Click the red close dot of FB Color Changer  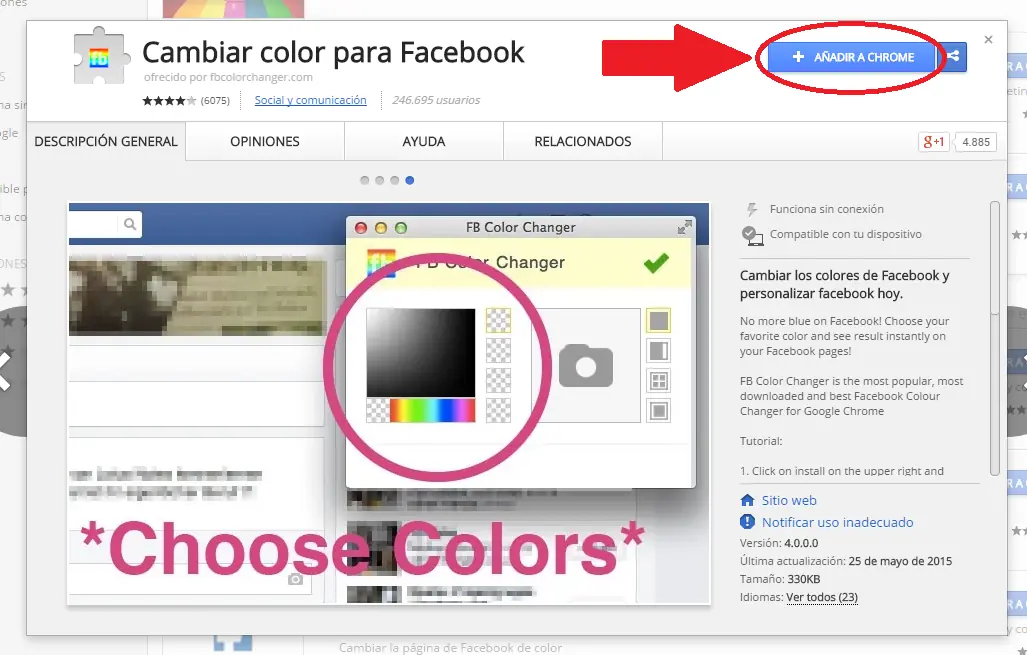(361, 228)
